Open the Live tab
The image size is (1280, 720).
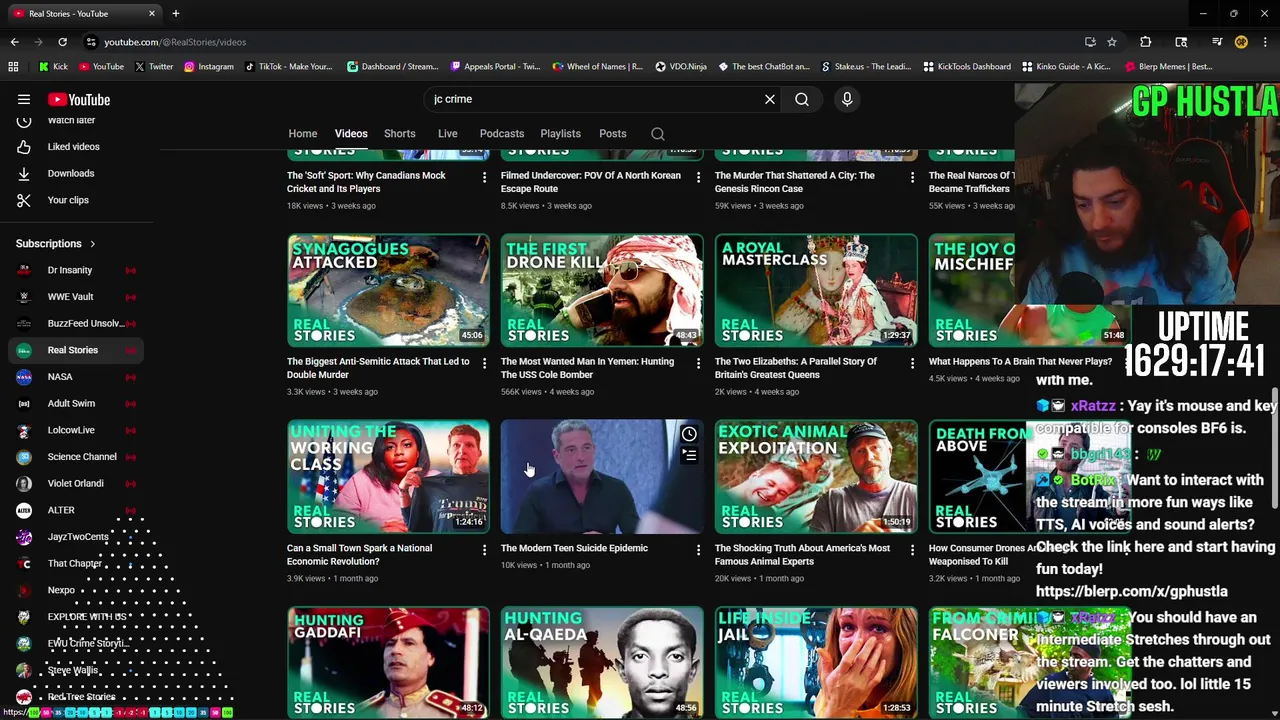click(447, 134)
